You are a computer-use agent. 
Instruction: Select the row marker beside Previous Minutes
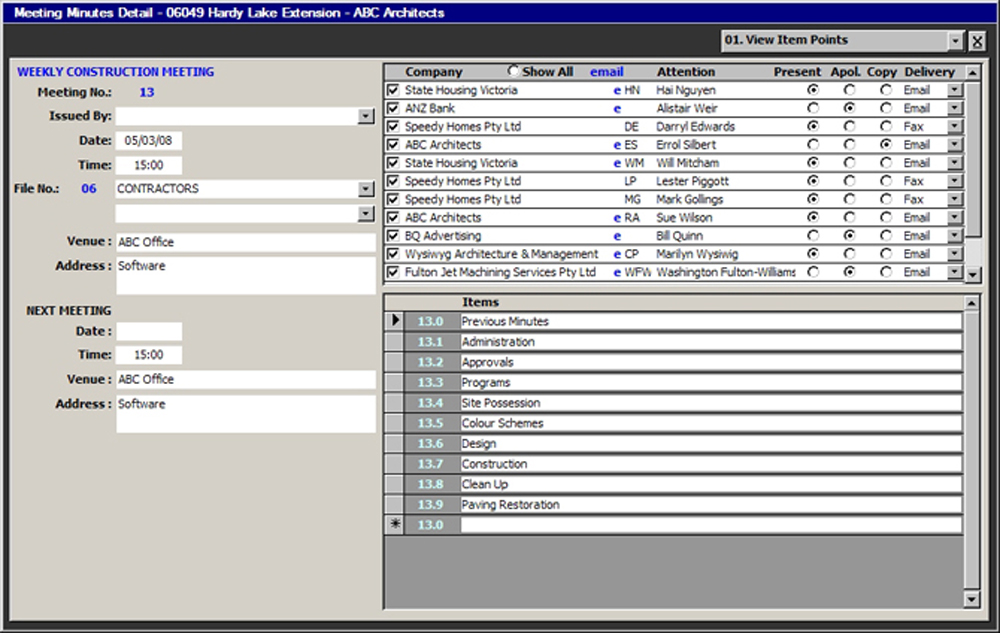coord(394,321)
